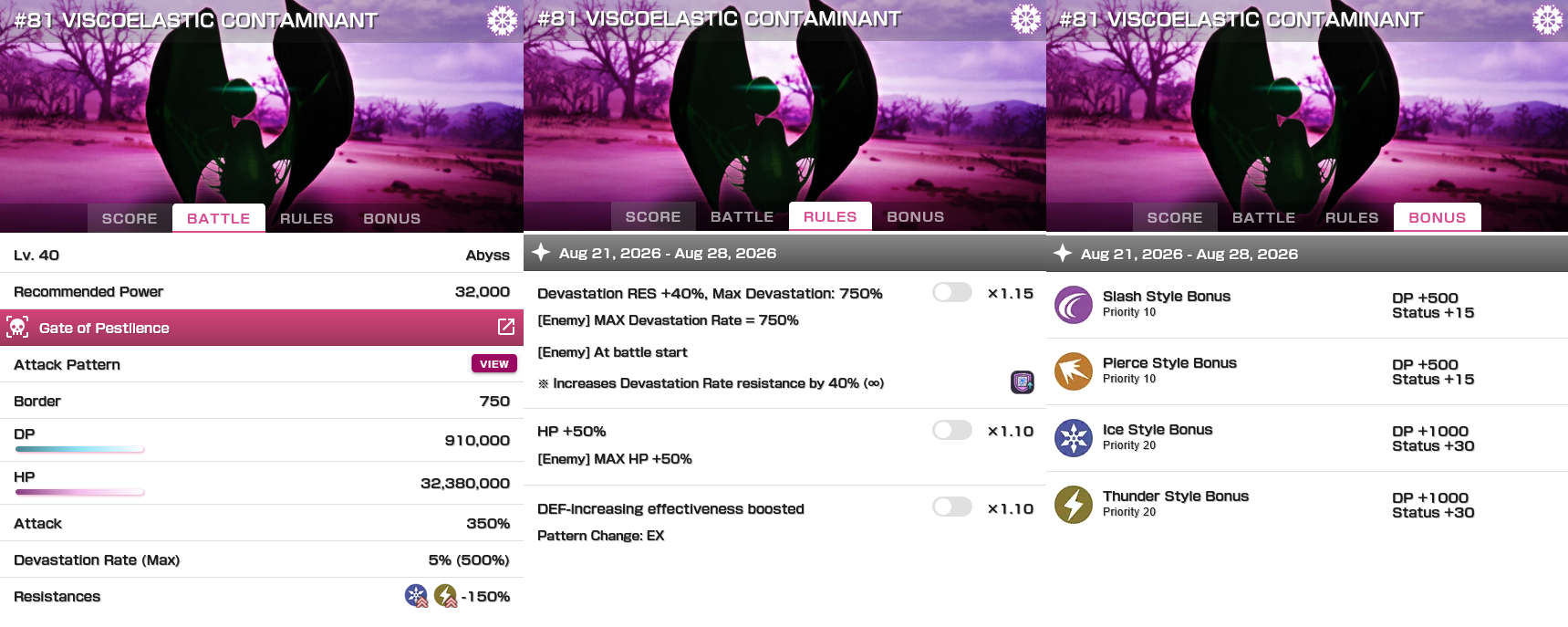Click the VIEW button for Attack Pattern
The image size is (1568, 627).
(x=494, y=363)
